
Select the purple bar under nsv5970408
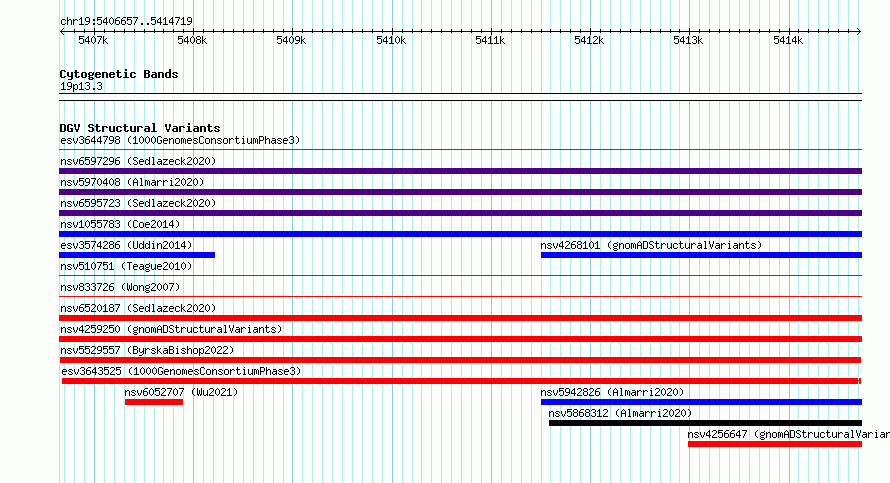point(460,192)
